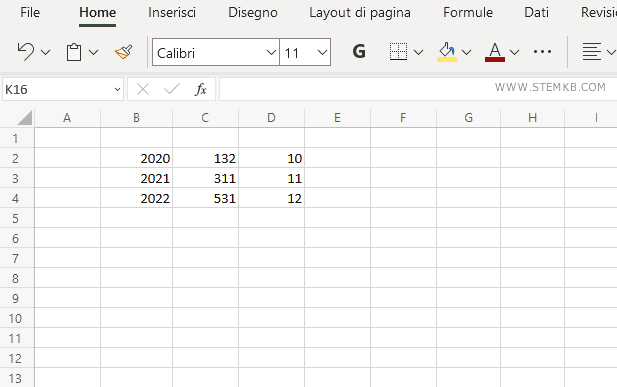This screenshot has height=387, width=617.
Task: Click cell containing 531
Action: (205, 198)
